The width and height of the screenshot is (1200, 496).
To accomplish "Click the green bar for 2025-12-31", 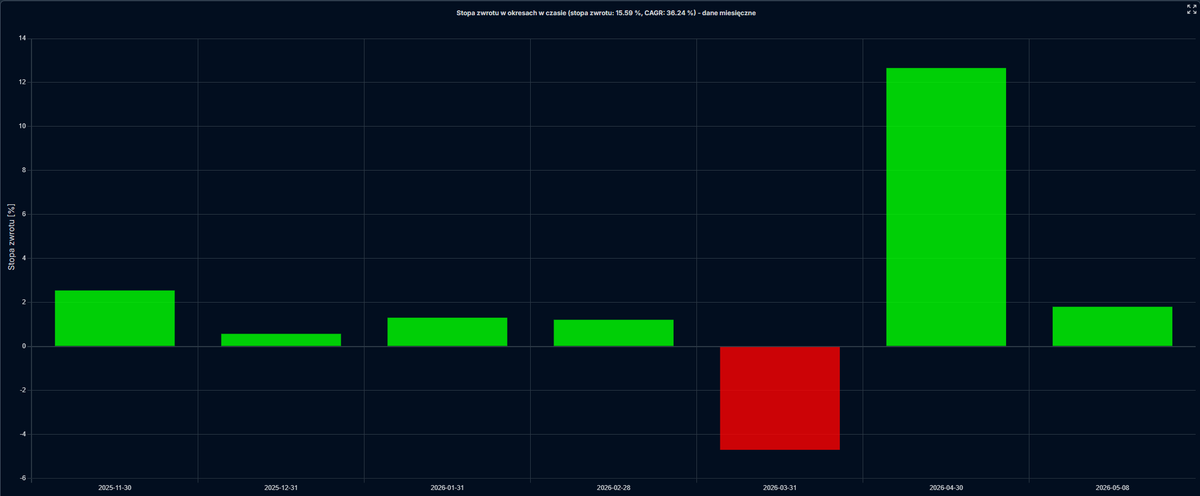I will pos(281,340).
